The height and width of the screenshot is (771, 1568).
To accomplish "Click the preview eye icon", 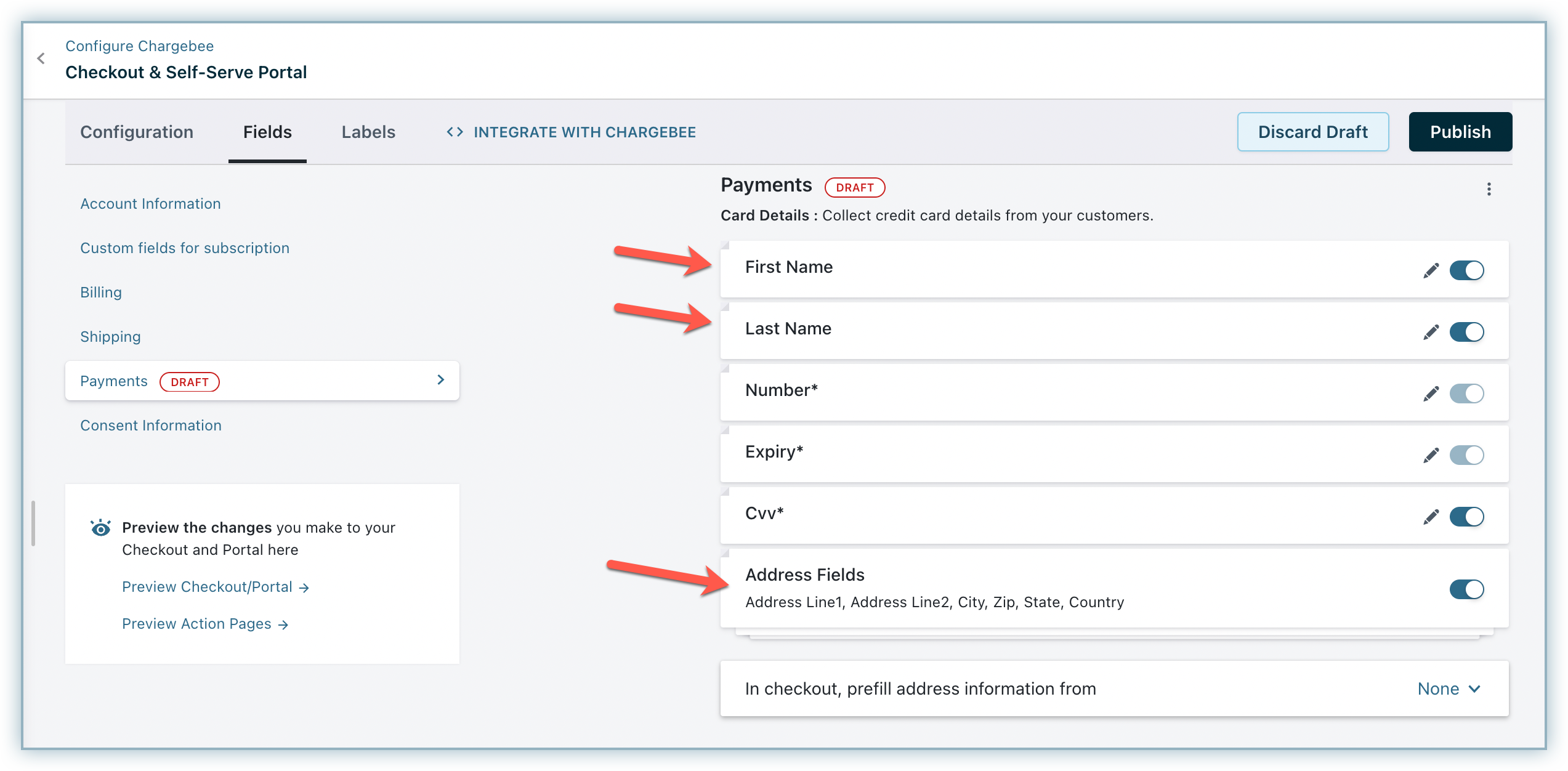I will pos(100,528).
